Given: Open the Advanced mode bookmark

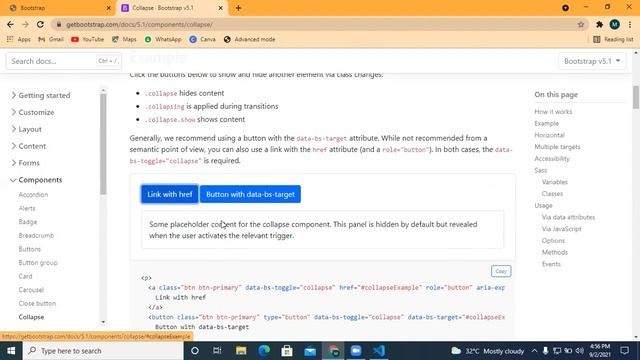Looking at the screenshot, I should coord(249,39).
